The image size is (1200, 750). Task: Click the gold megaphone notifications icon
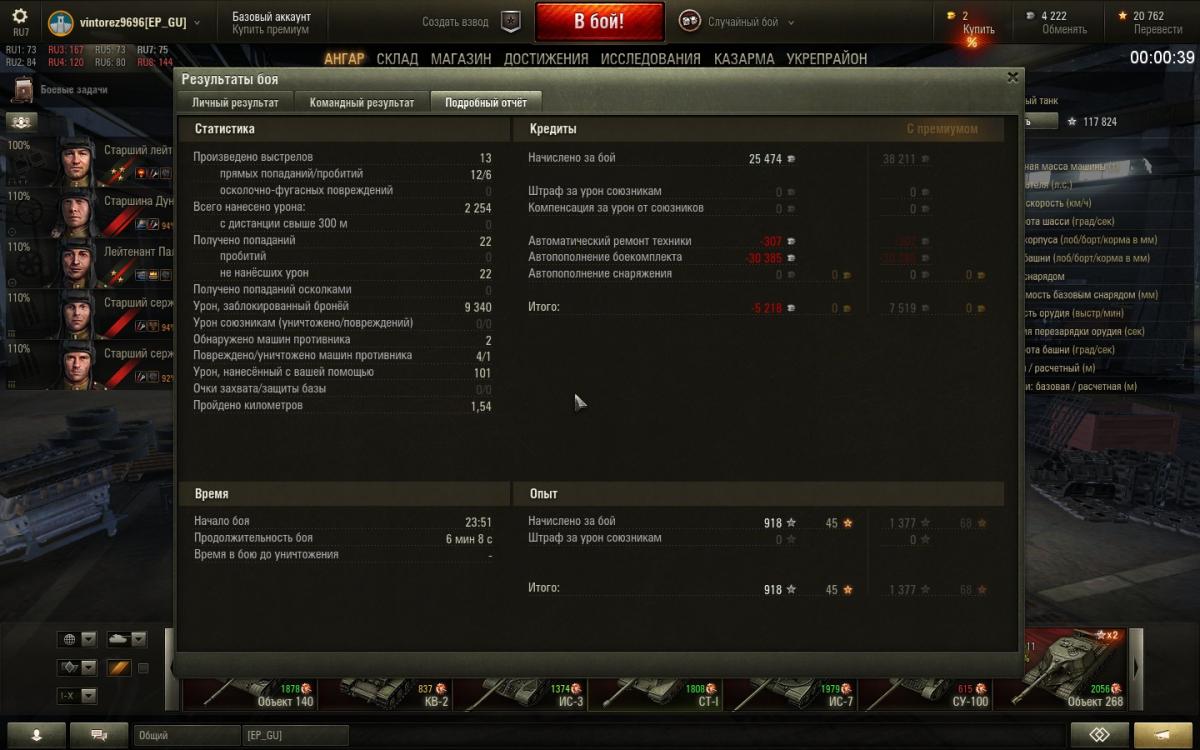click(1163, 735)
